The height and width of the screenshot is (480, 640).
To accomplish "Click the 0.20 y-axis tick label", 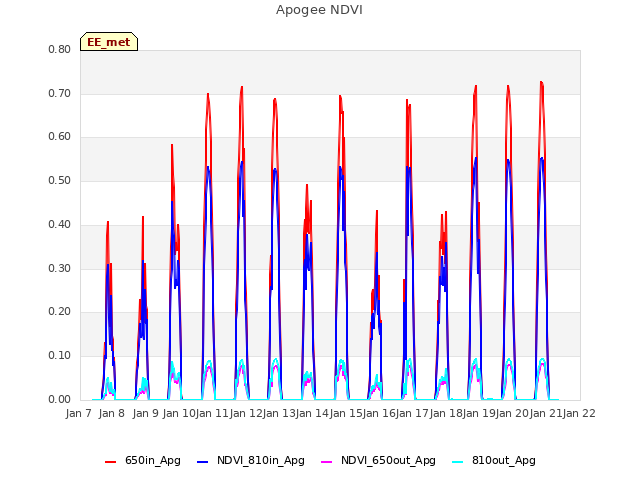I will point(60,312).
